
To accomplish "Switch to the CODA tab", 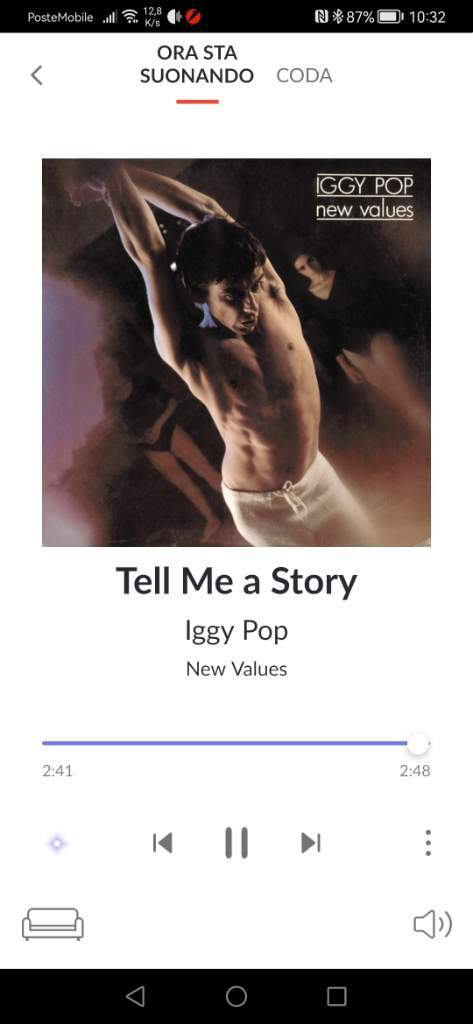I will point(304,76).
